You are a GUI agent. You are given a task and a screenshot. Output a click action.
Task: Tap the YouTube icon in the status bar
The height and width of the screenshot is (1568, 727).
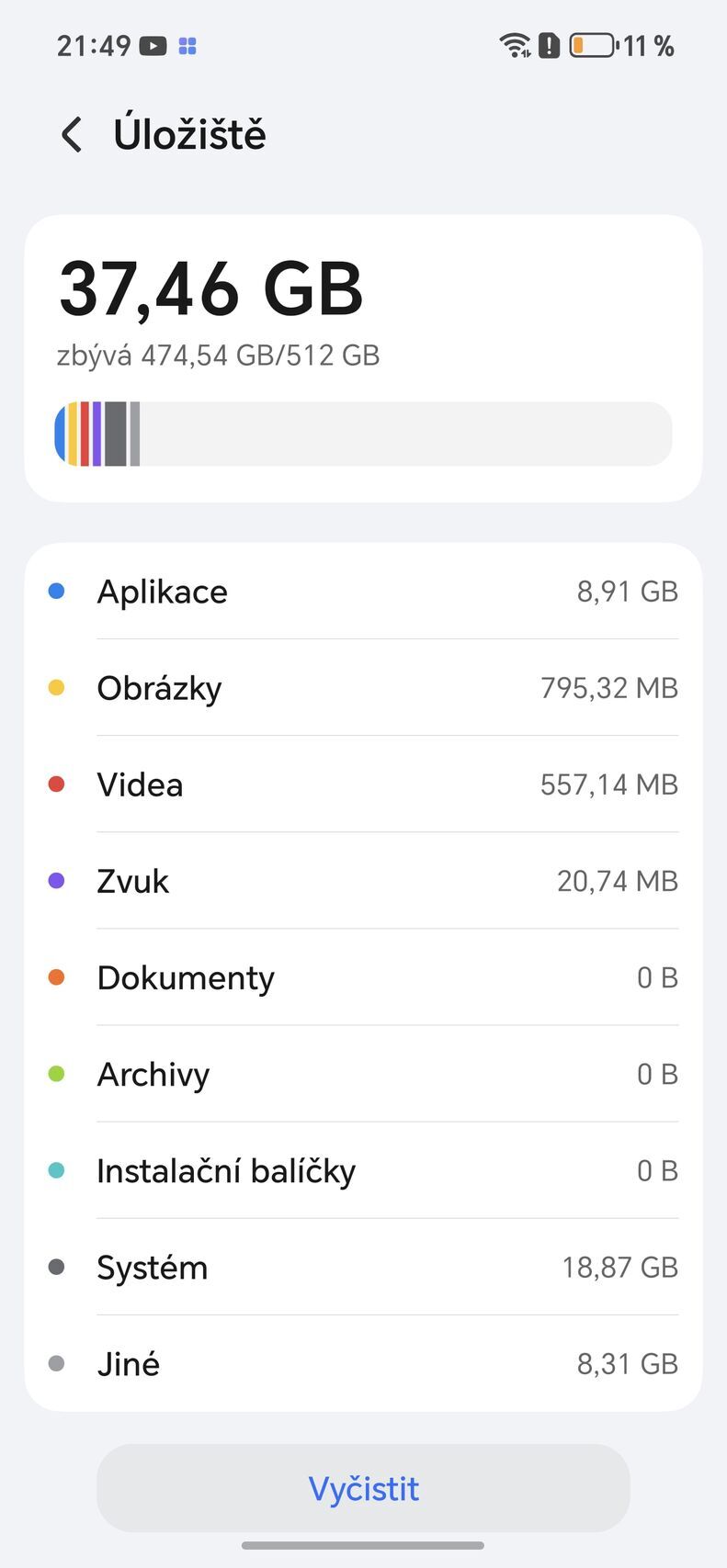[x=153, y=45]
